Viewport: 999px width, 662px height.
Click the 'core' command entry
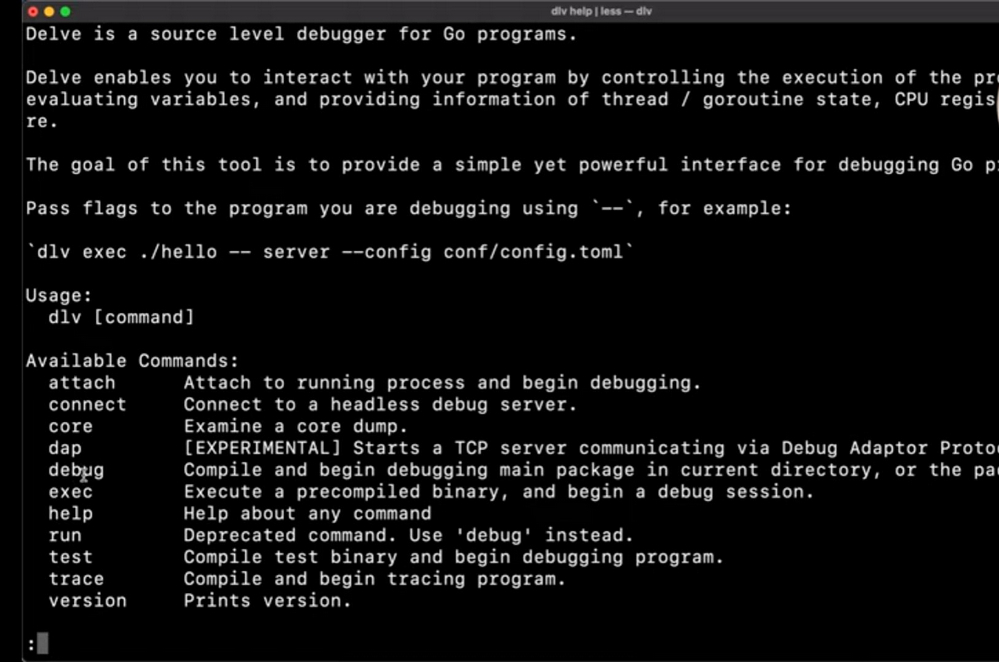70,427
